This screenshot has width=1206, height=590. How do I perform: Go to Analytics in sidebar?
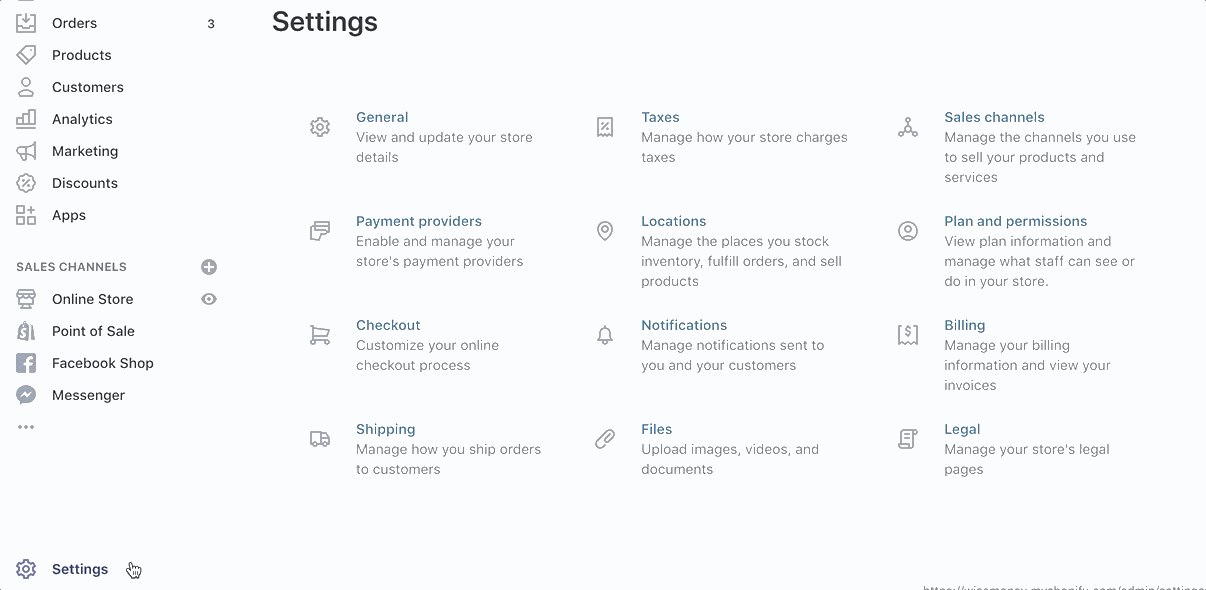[x=82, y=119]
